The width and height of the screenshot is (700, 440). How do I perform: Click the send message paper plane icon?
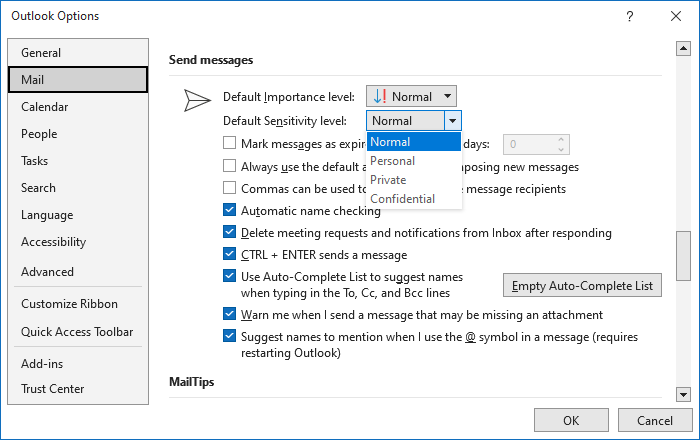[197, 100]
